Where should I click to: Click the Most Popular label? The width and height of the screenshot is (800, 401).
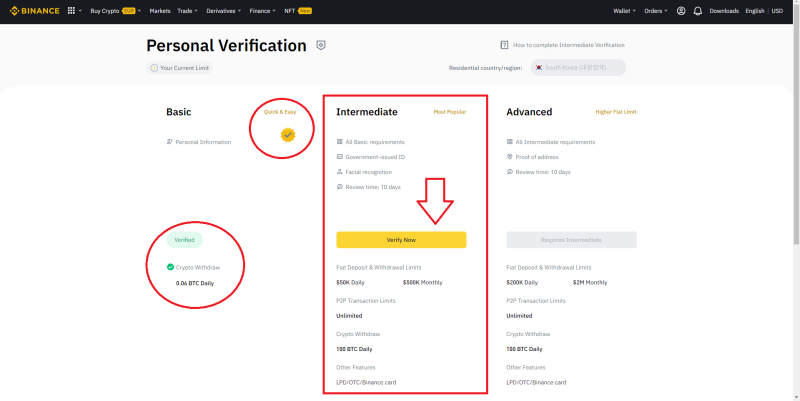[449, 112]
